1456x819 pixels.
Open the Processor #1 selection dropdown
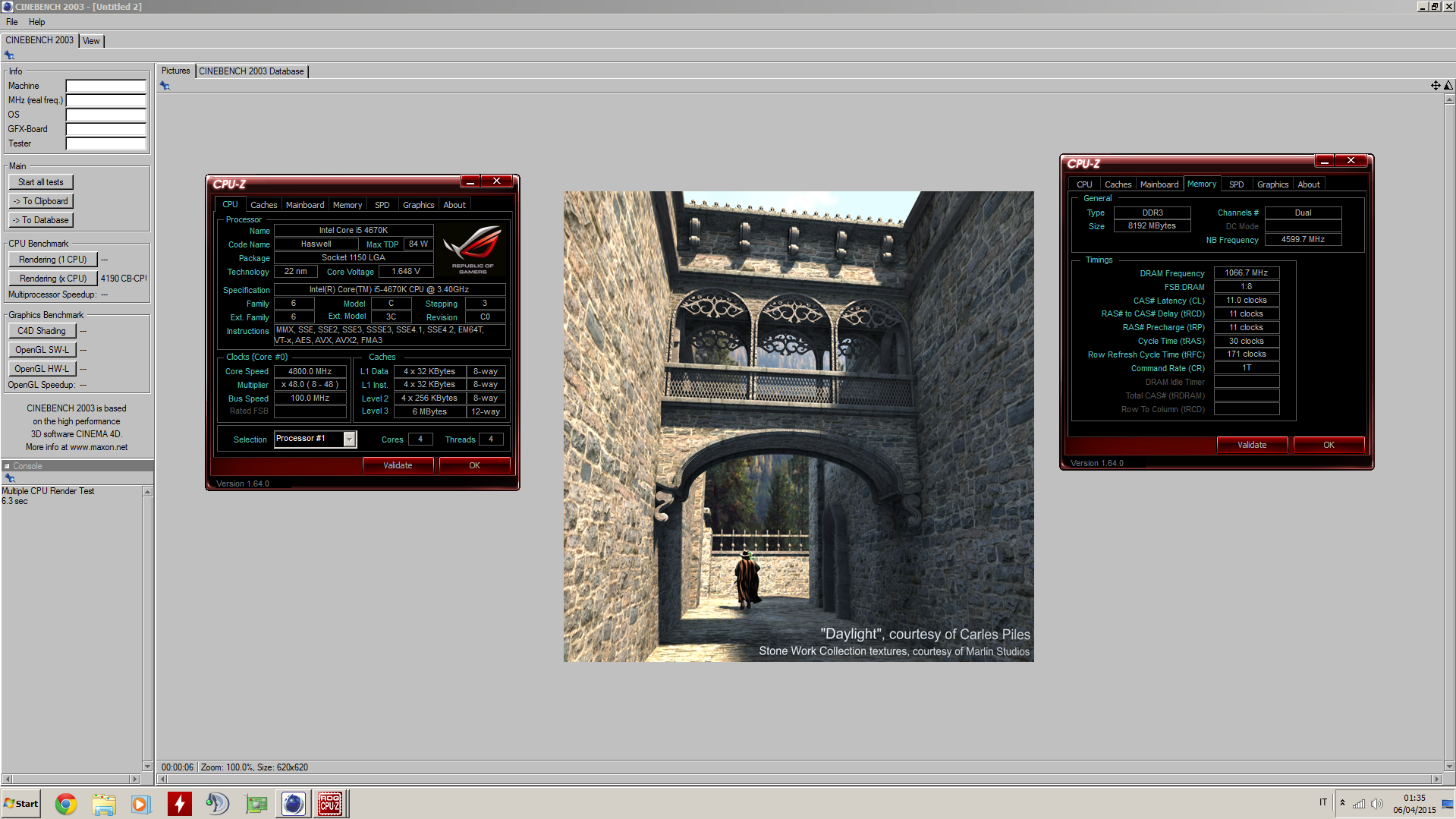(x=349, y=439)
